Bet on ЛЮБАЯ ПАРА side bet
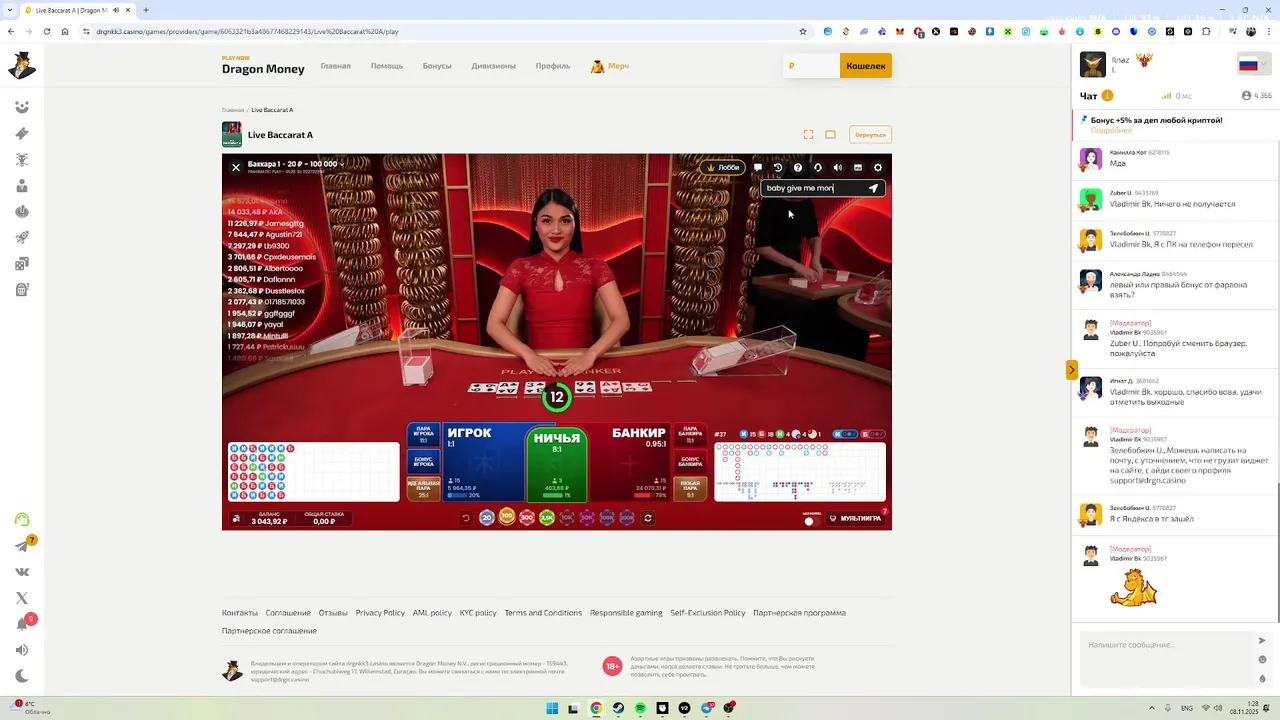This screenshot has height=720, width=1280. click(690, 489)
